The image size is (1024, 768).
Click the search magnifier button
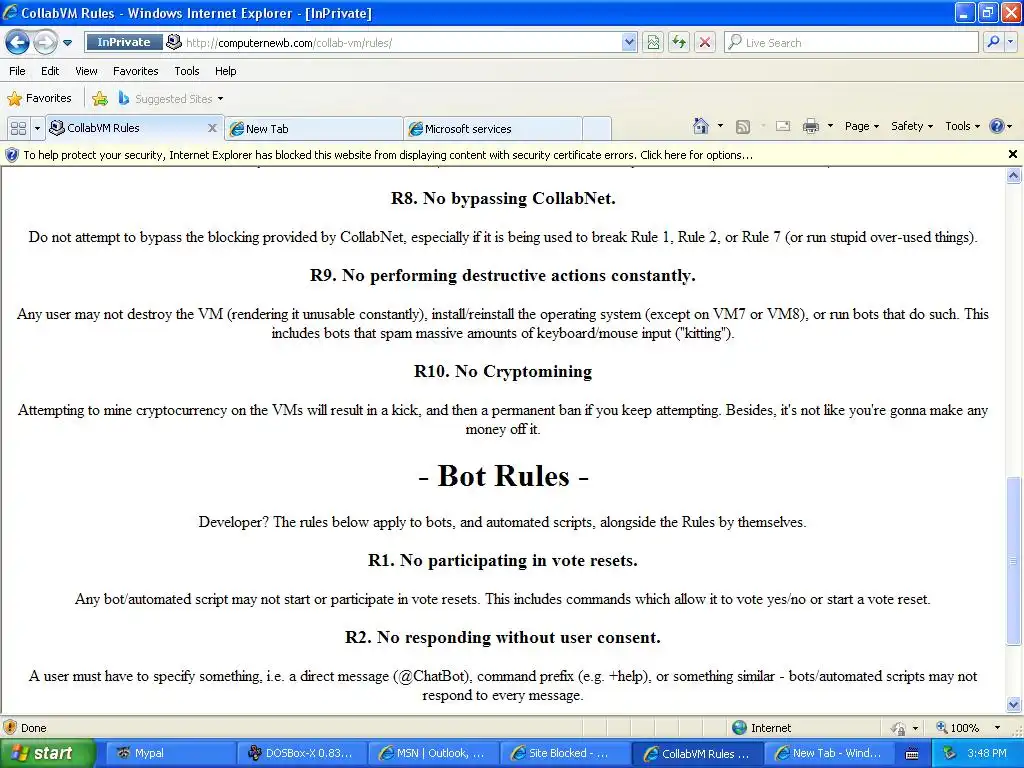click(x=993, y=42)
